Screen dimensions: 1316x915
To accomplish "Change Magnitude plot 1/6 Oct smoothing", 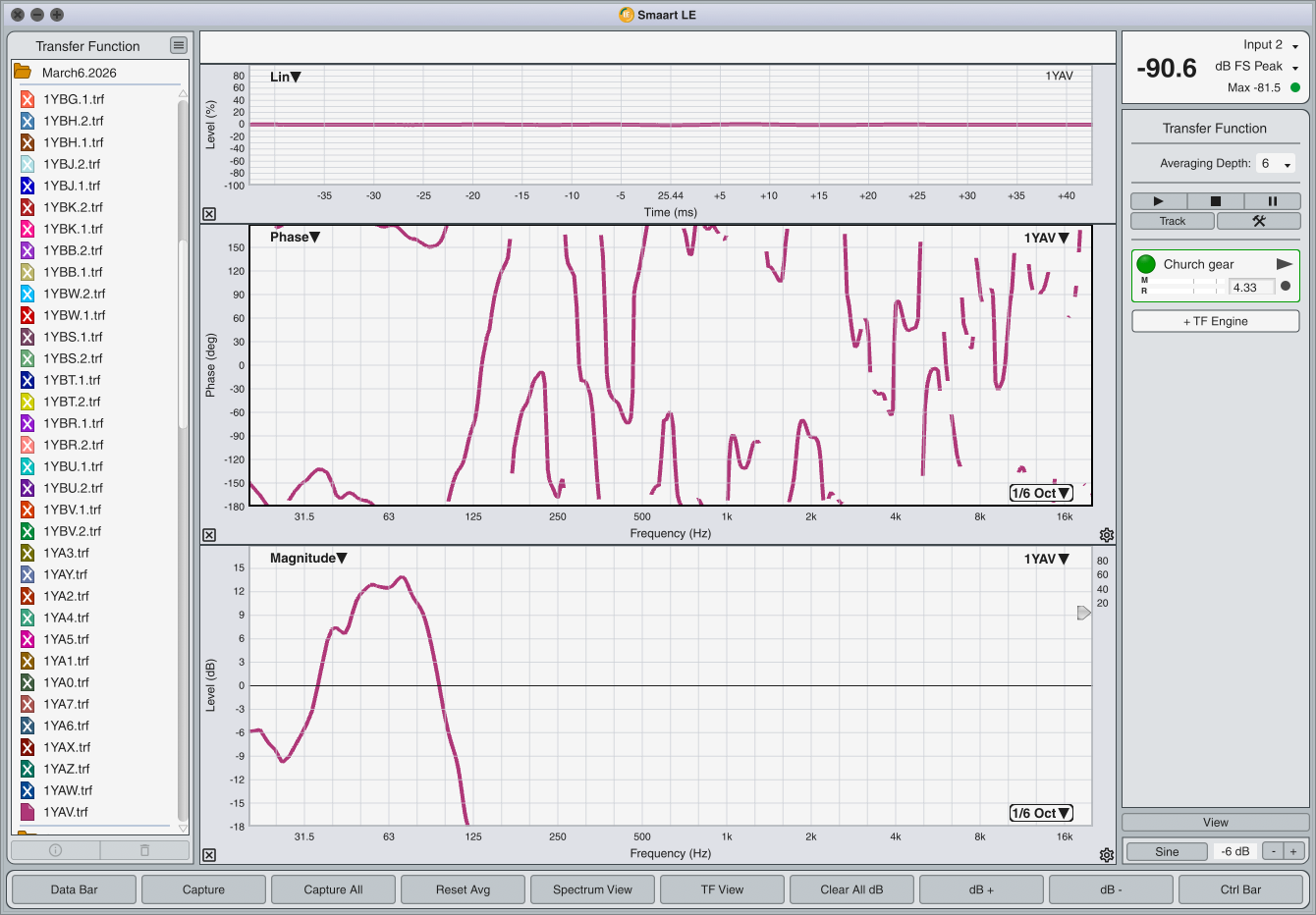I will point(1041,813).
